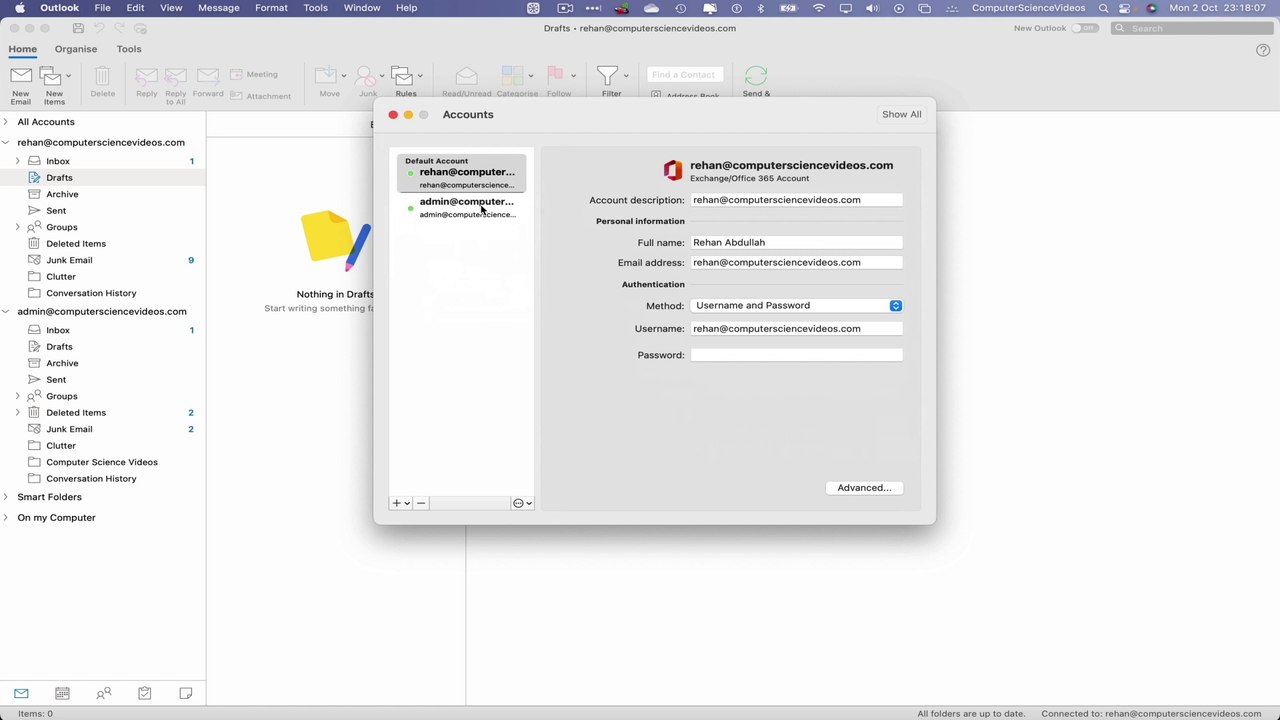Open the Window menu in menu bar
The image size is (1280, 720).
pyautogui.click(x=361, y=8)
